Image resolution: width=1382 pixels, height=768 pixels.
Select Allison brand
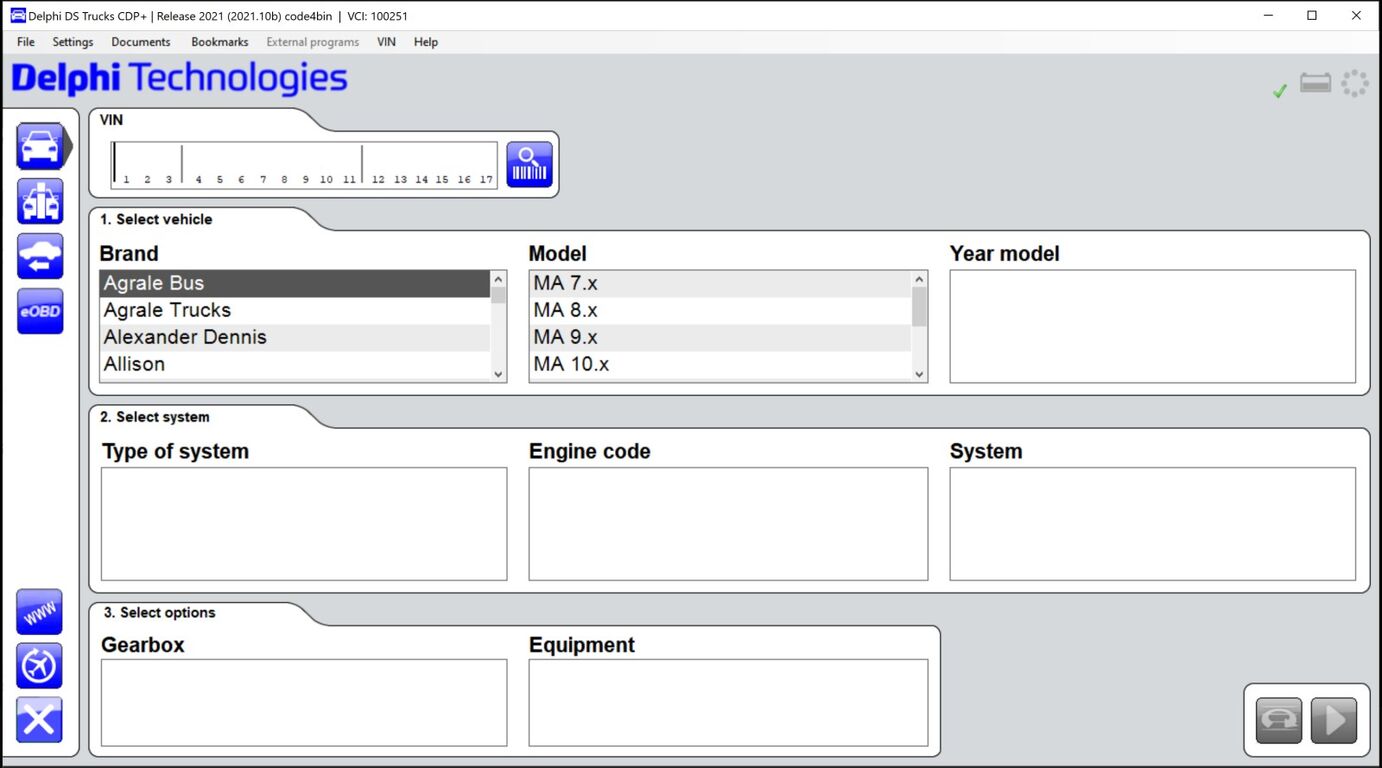pyautogui.click(x=295, y=365)
